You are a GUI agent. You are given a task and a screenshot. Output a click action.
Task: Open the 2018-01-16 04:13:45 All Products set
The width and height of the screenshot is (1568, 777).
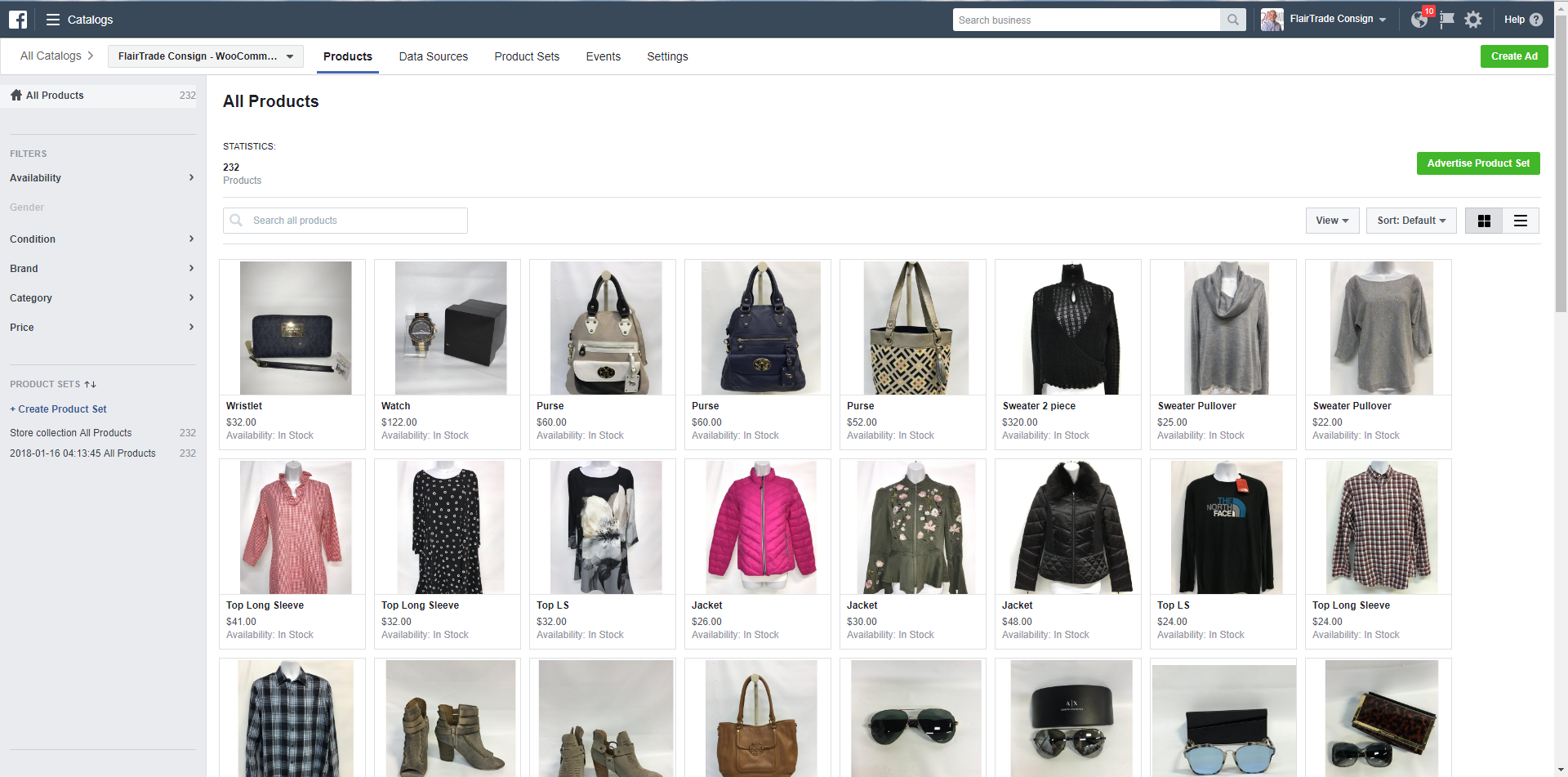[82, 453]
